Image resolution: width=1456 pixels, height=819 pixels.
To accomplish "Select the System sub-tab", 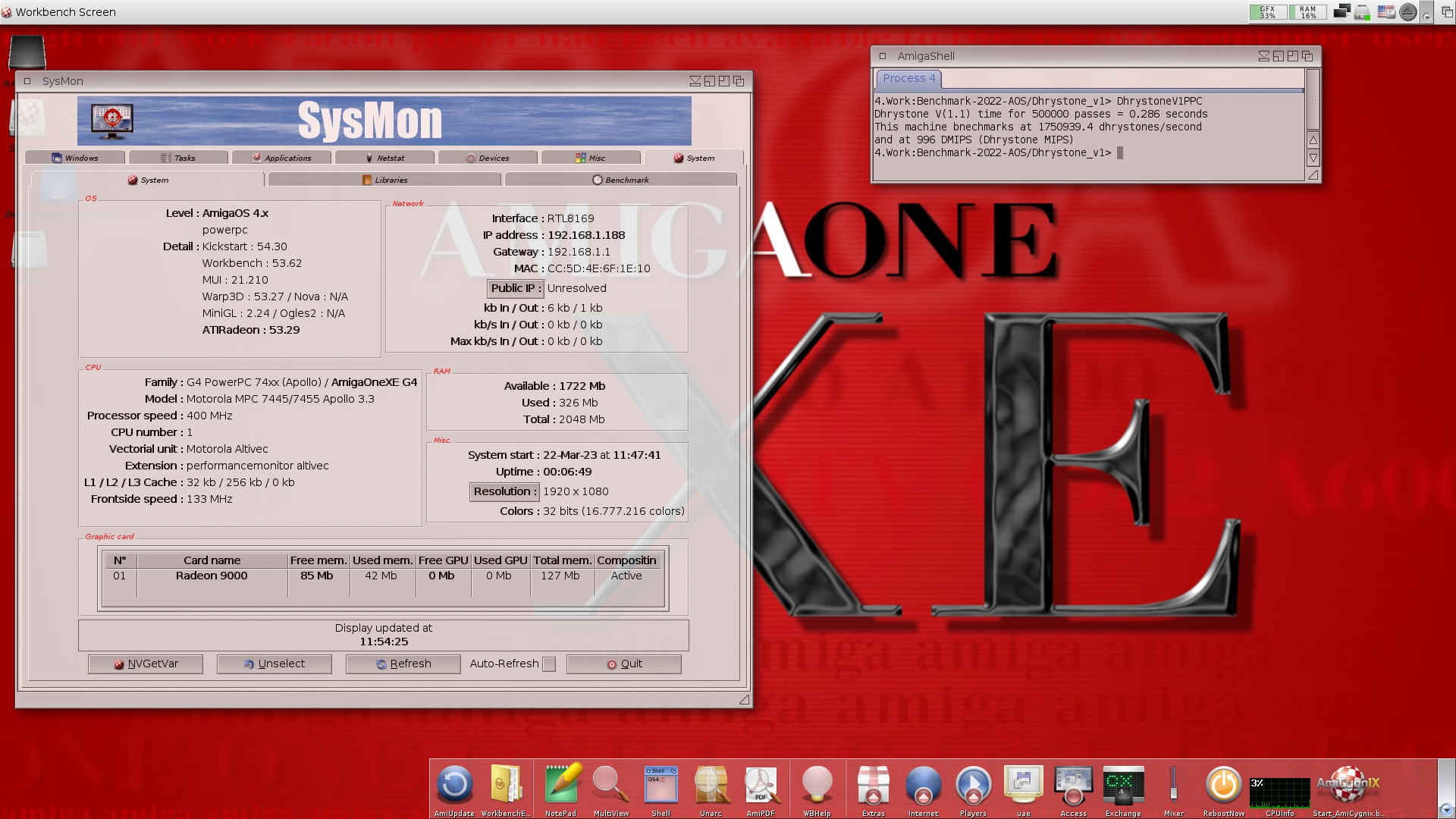I will click(x=147, y=180).
